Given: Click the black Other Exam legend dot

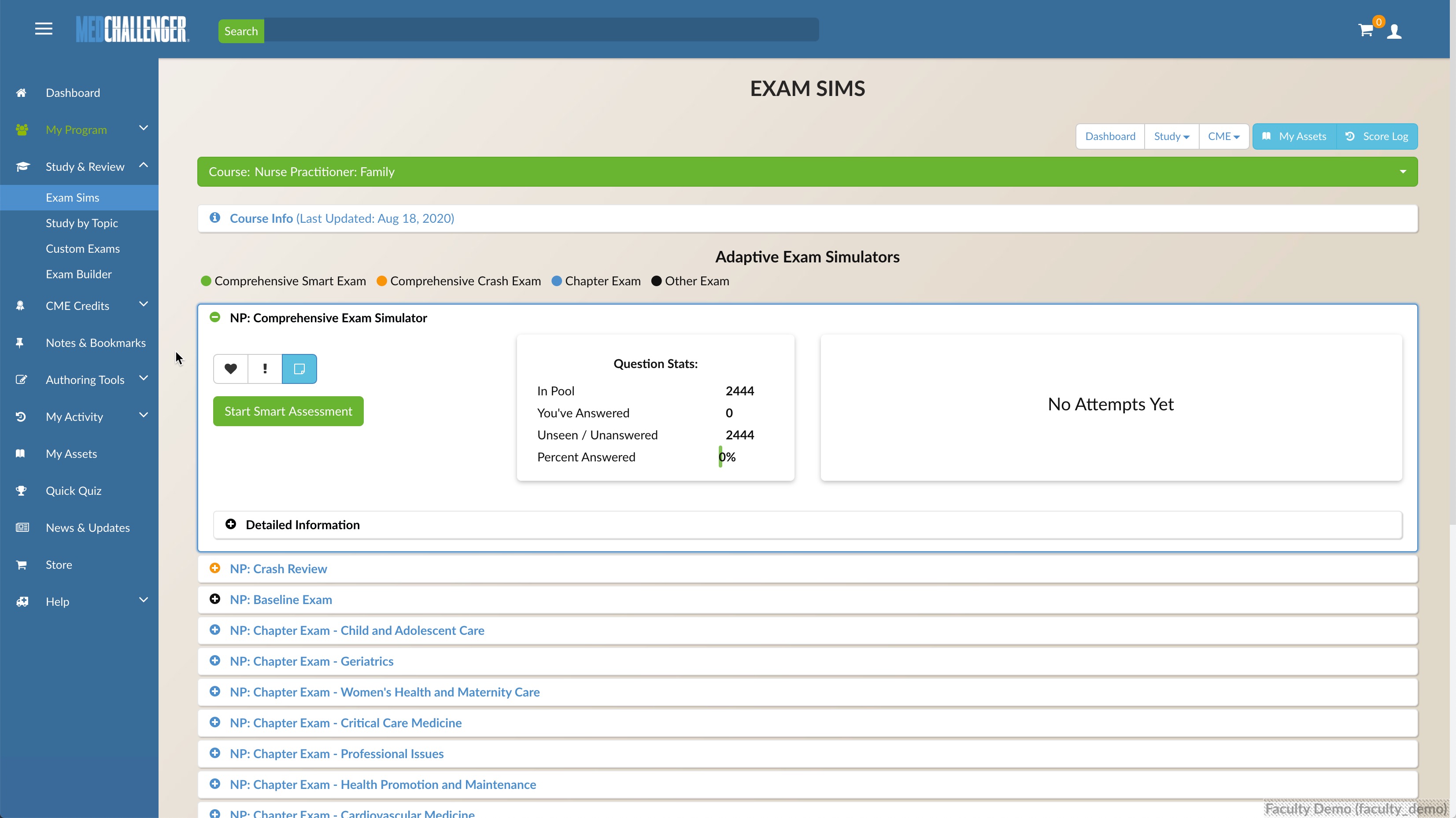Looking at the screenshot, I should pos(656,281).
